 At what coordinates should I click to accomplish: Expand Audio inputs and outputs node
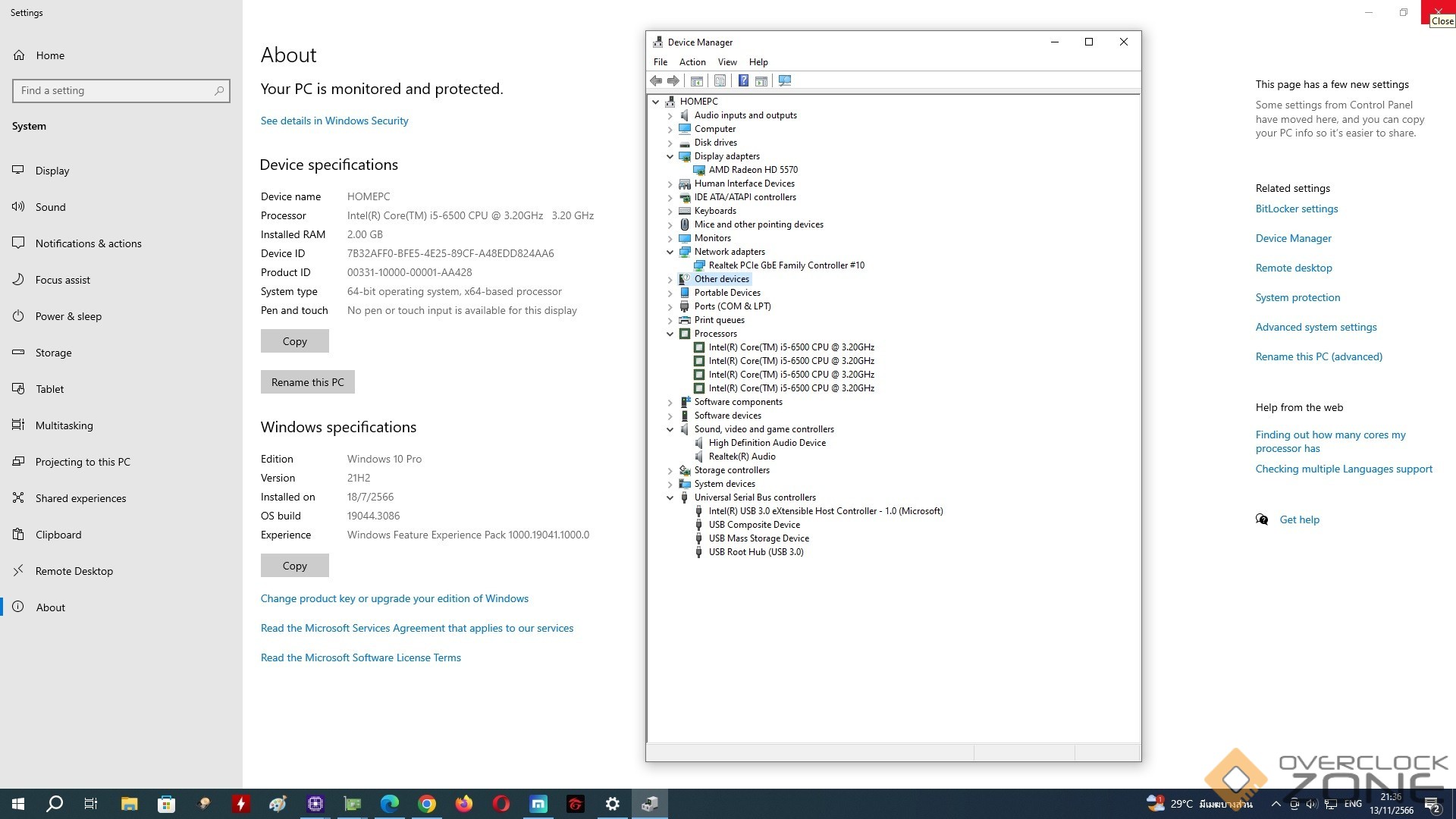(x=670, y=116)
